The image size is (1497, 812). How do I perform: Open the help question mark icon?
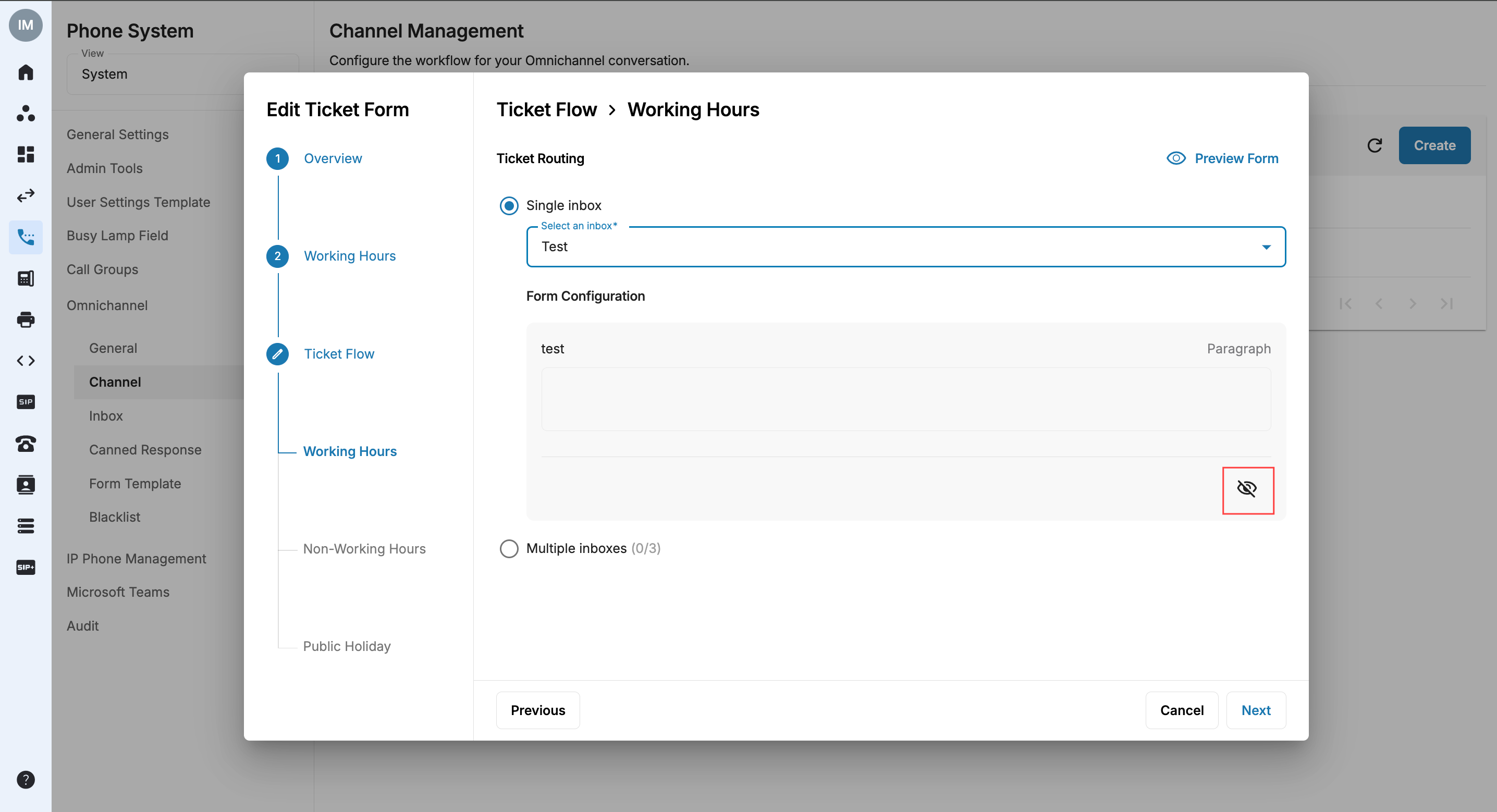[x=26, y=780]
